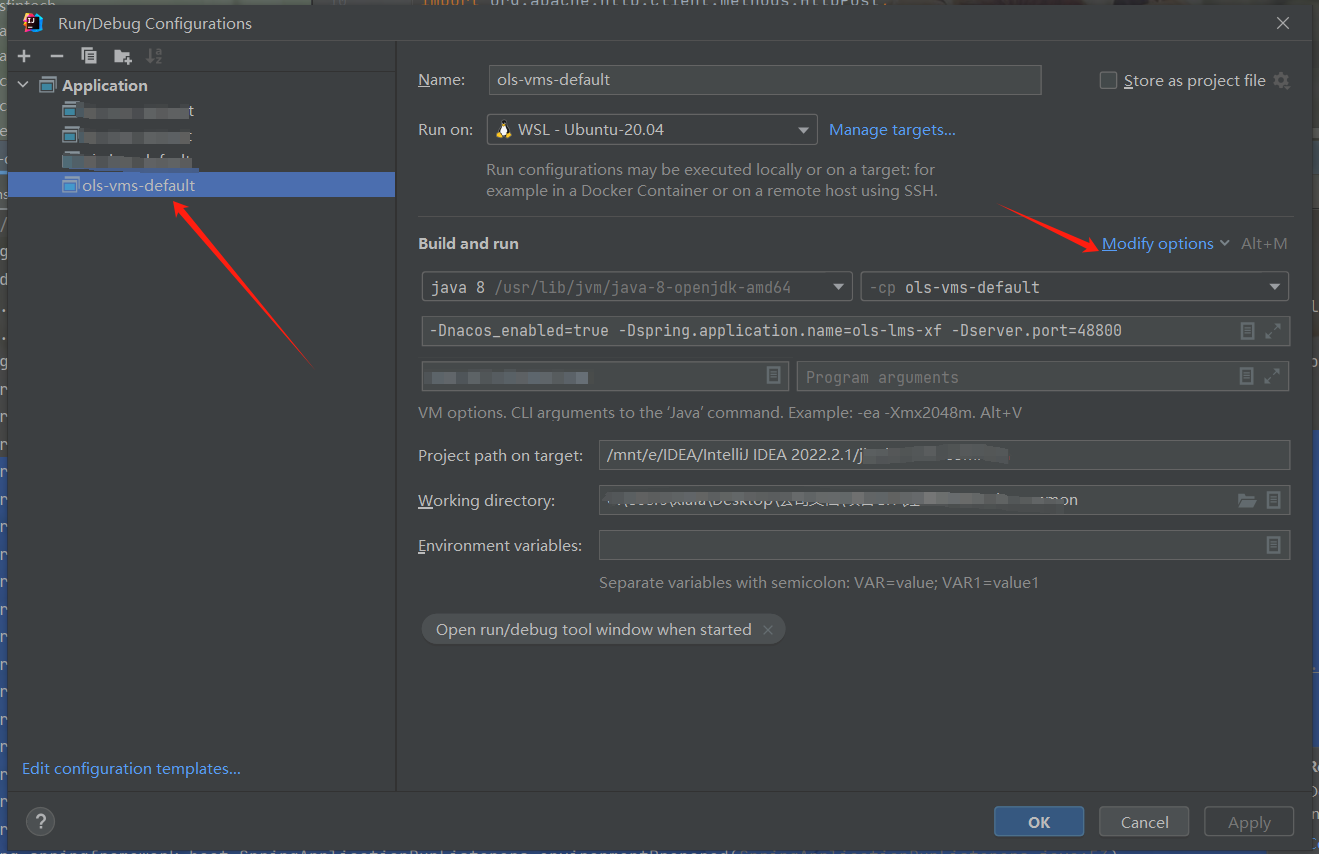Viewport: 1319px width, 854px height.
Task: Open Program arguments macro list icon
Action: point(1246,377)
